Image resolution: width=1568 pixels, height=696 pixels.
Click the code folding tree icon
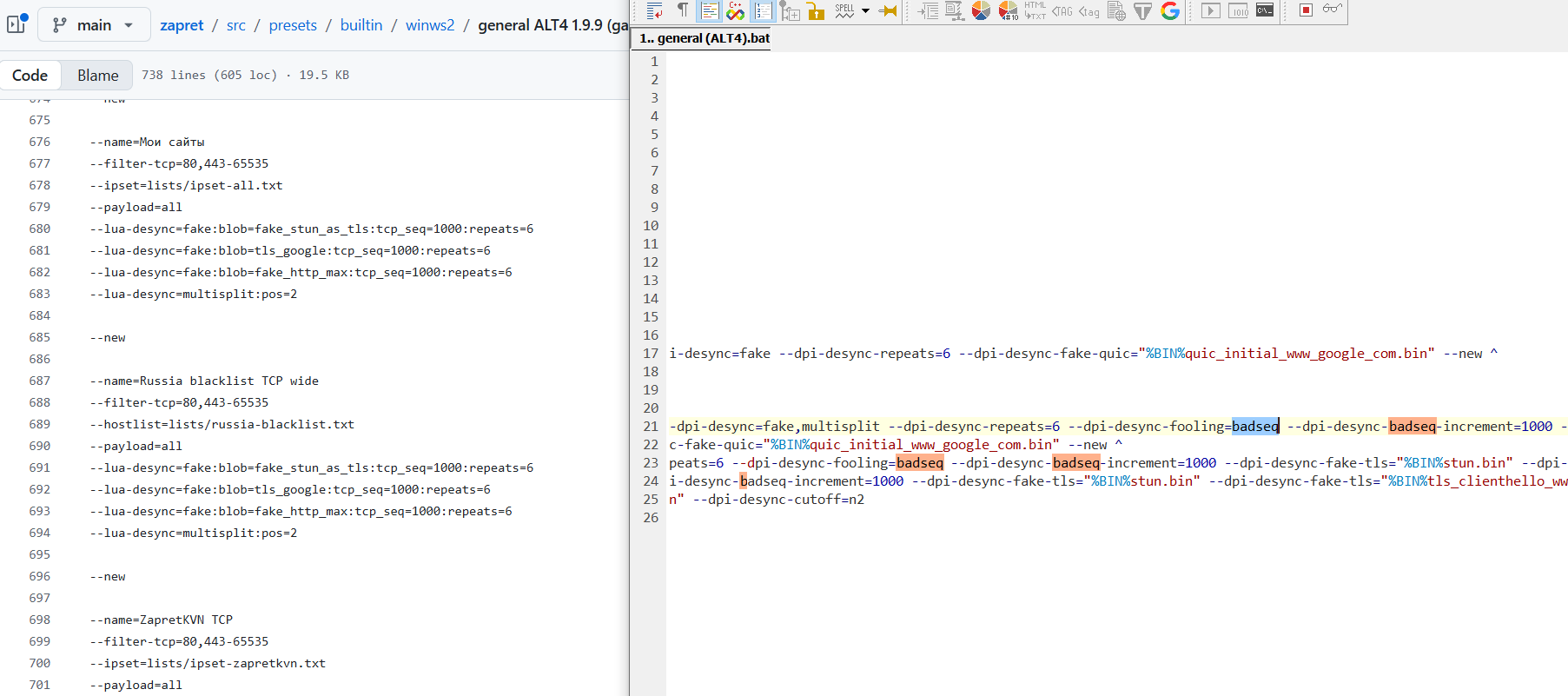pyautogui.click(x=790, y=10)
